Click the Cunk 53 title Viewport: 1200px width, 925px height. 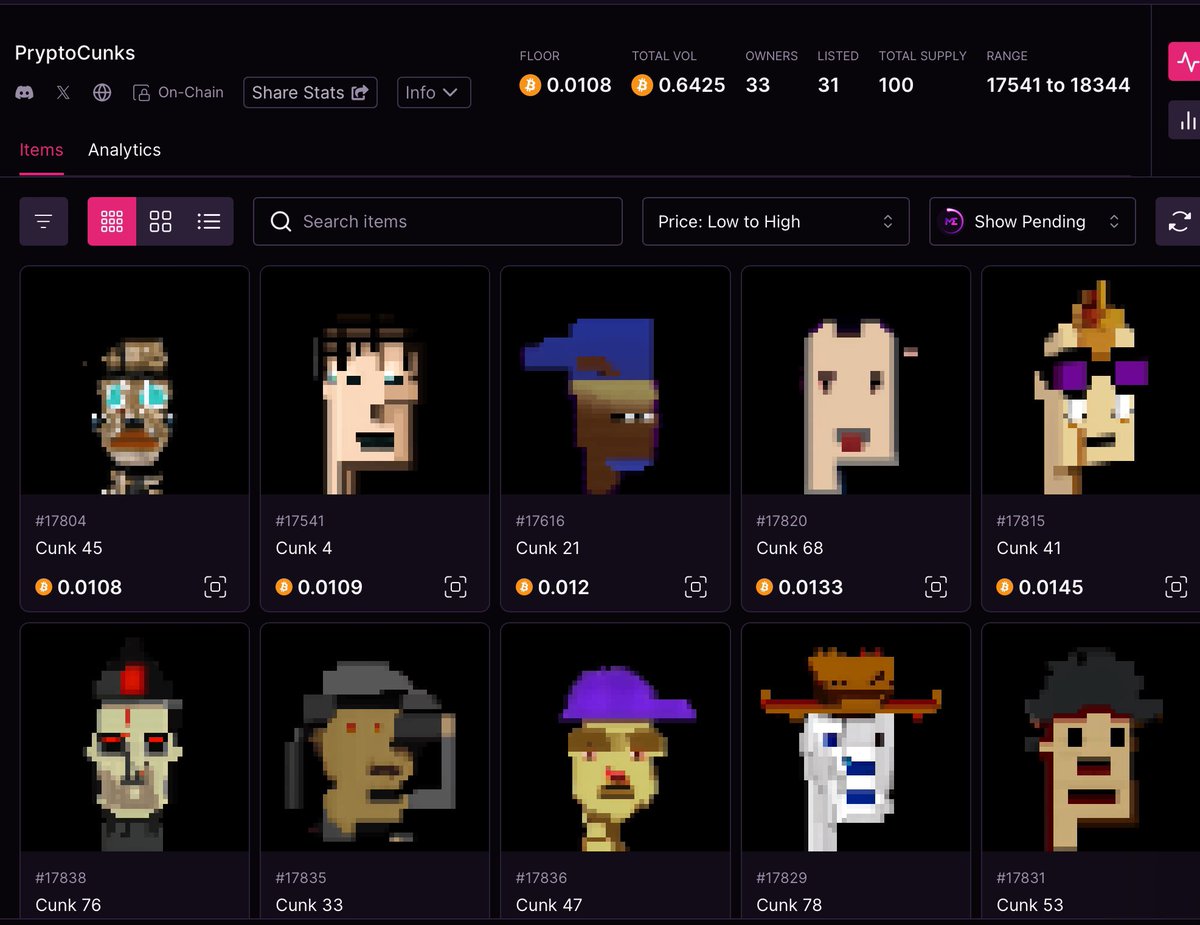1030,905
